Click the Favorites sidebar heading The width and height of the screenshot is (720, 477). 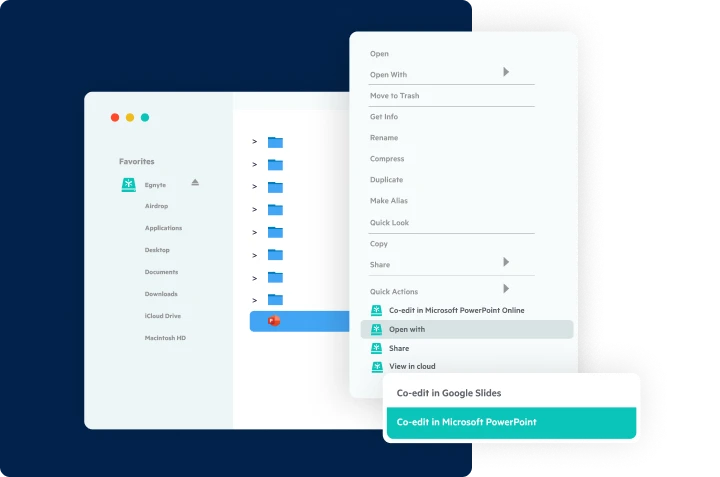pyautogui.click(x=136, y=162)
